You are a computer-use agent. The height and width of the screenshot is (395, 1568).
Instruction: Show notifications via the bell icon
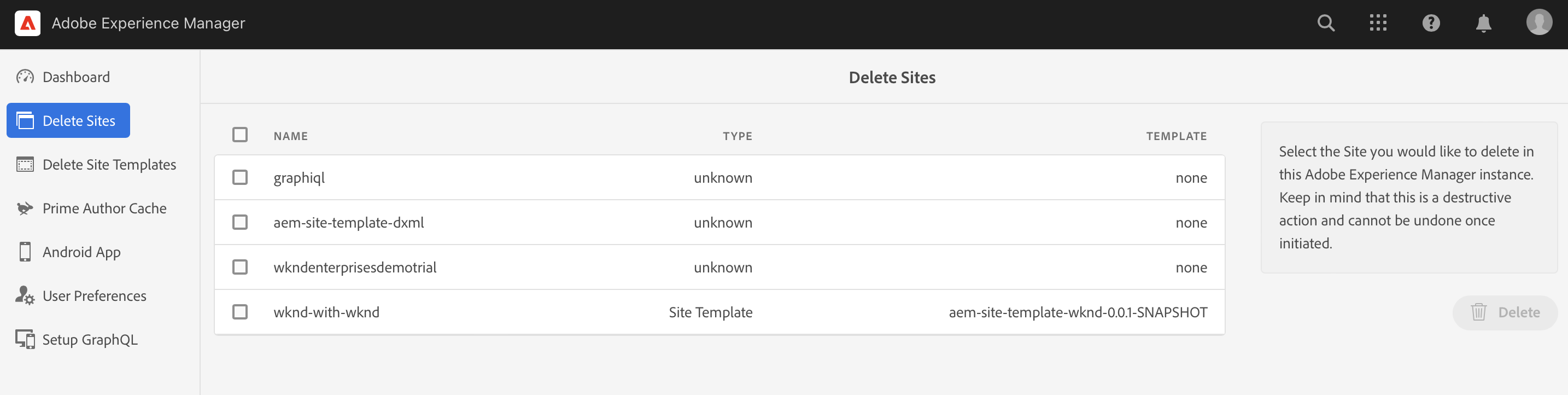1483,23
